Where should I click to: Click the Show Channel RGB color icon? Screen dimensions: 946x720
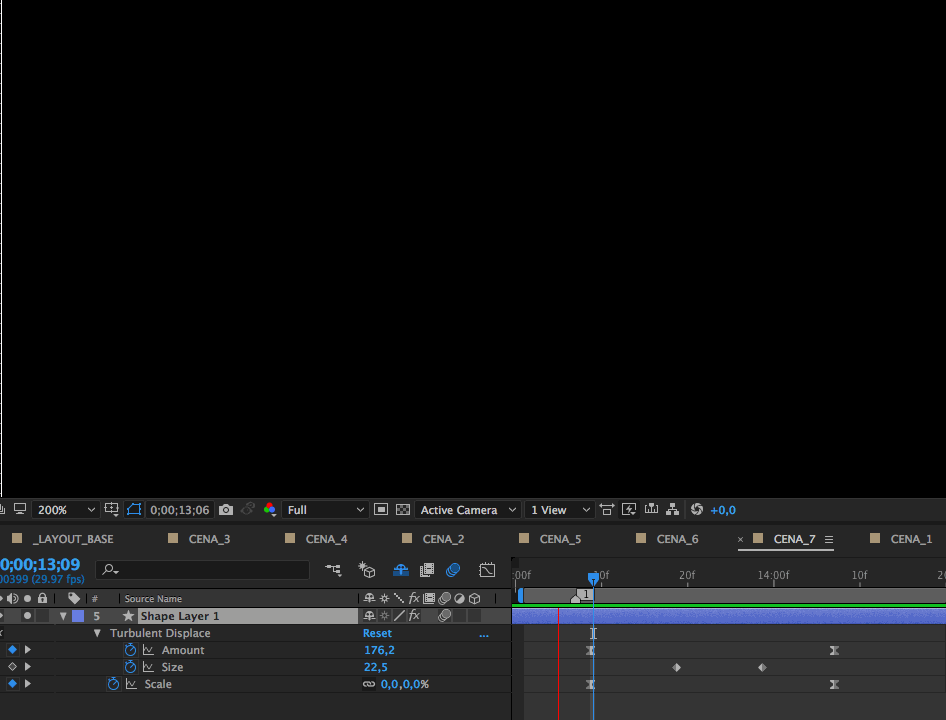[269, 510]
